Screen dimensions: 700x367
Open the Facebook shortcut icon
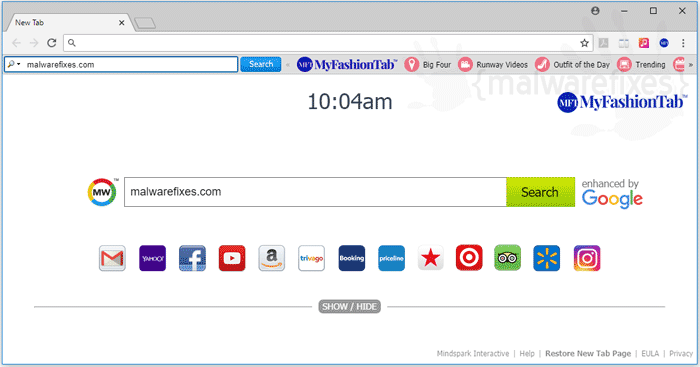[192, 258]
